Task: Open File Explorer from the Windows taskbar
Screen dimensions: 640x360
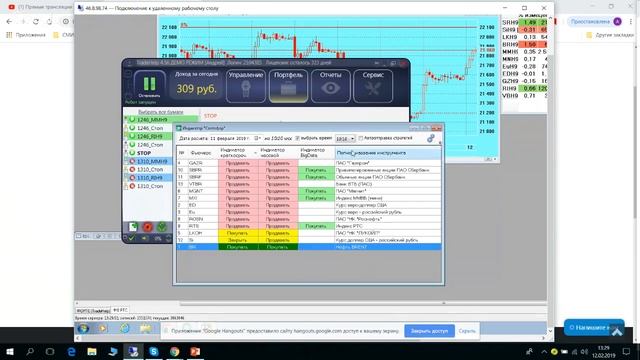Action: 92,351
